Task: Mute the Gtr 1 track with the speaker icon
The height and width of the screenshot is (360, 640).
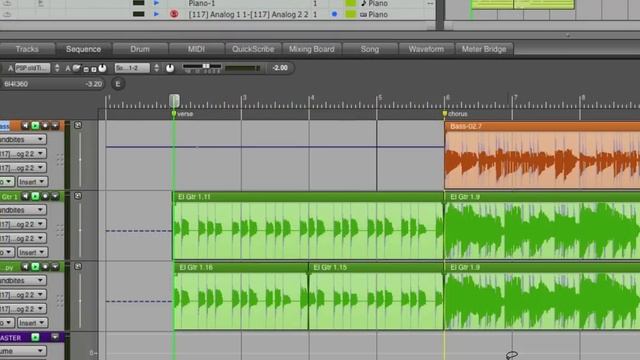Action: [25, 196]
